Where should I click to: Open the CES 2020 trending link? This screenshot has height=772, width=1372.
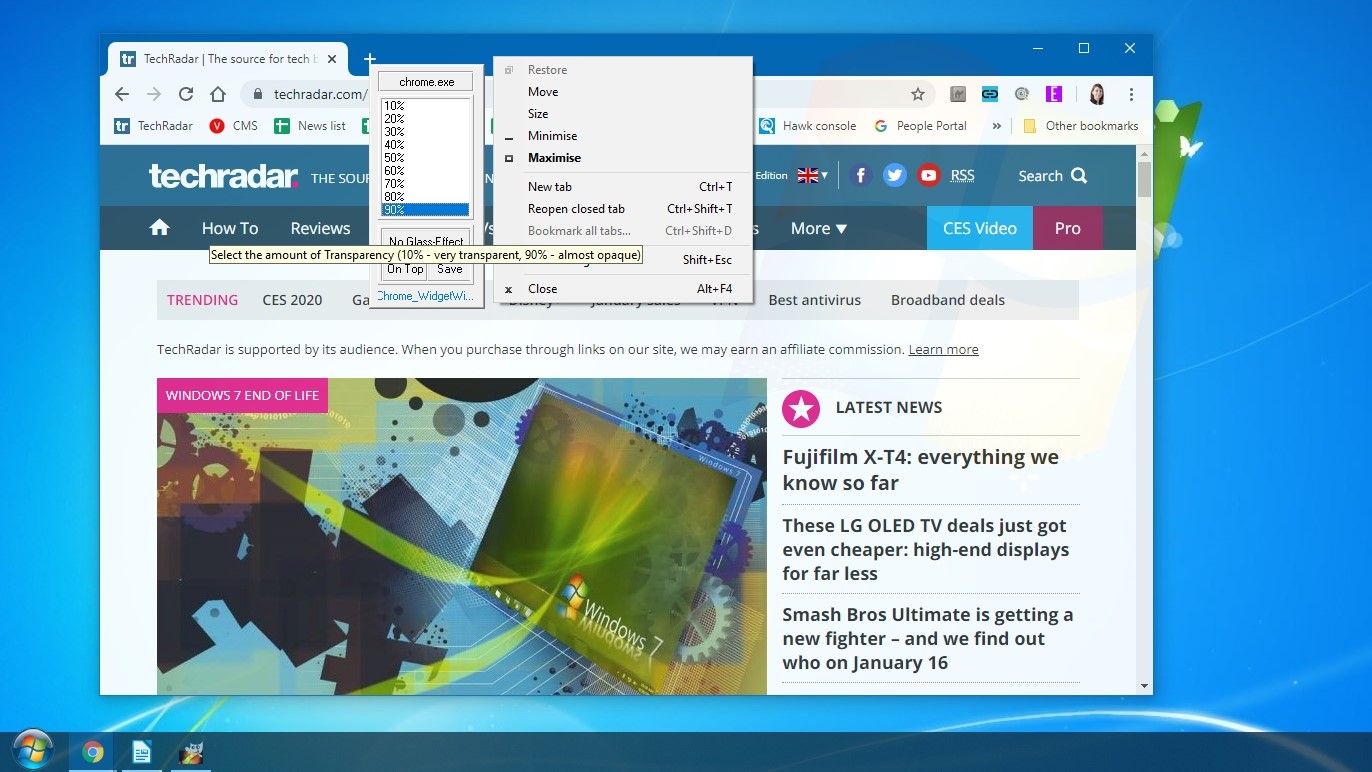tap(292, 300)
